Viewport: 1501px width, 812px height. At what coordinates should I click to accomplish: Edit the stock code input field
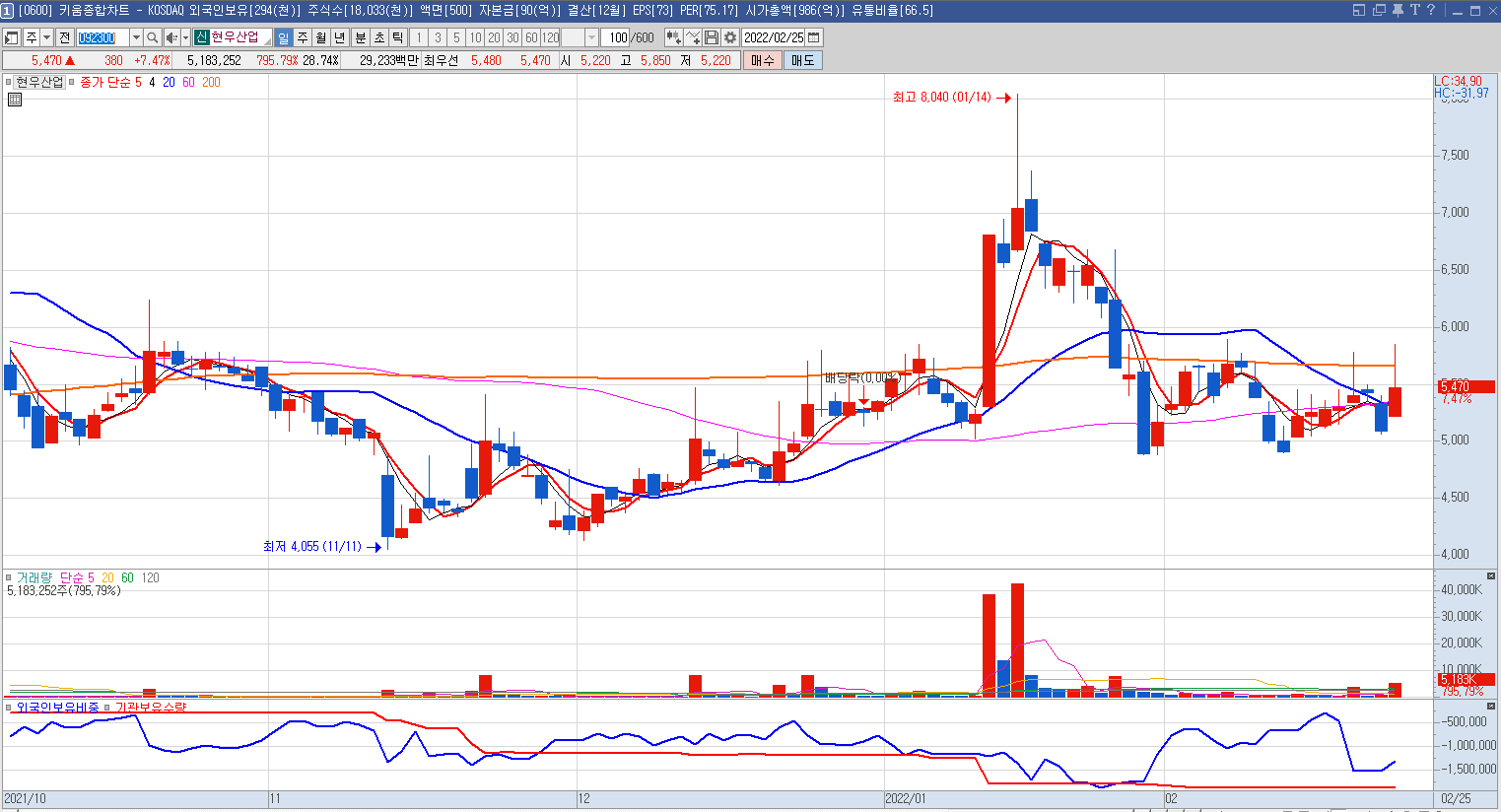pyautogui.click(x=102, y=37)
